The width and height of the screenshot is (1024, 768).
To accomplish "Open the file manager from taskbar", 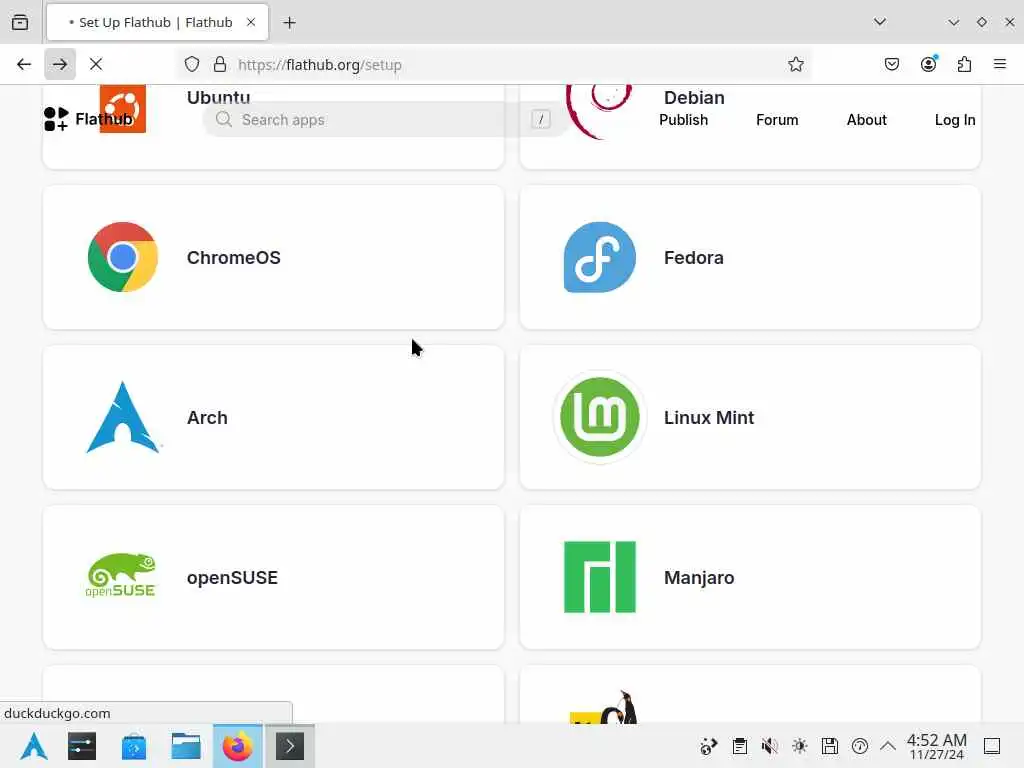I will pyautogui.click(x=186, y=746).
